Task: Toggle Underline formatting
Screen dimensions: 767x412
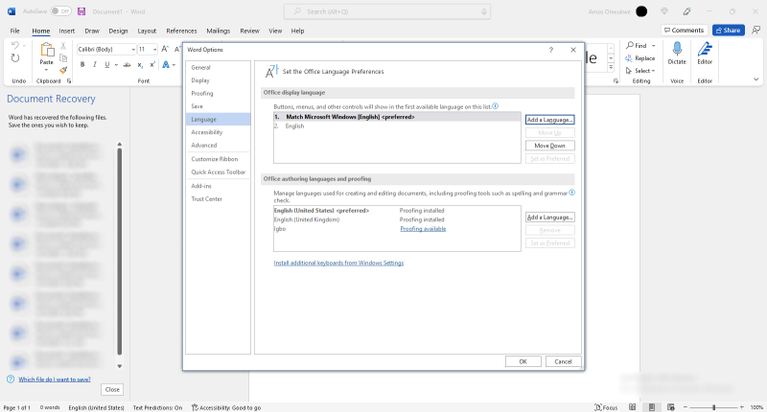Action: tap(107, 65)
